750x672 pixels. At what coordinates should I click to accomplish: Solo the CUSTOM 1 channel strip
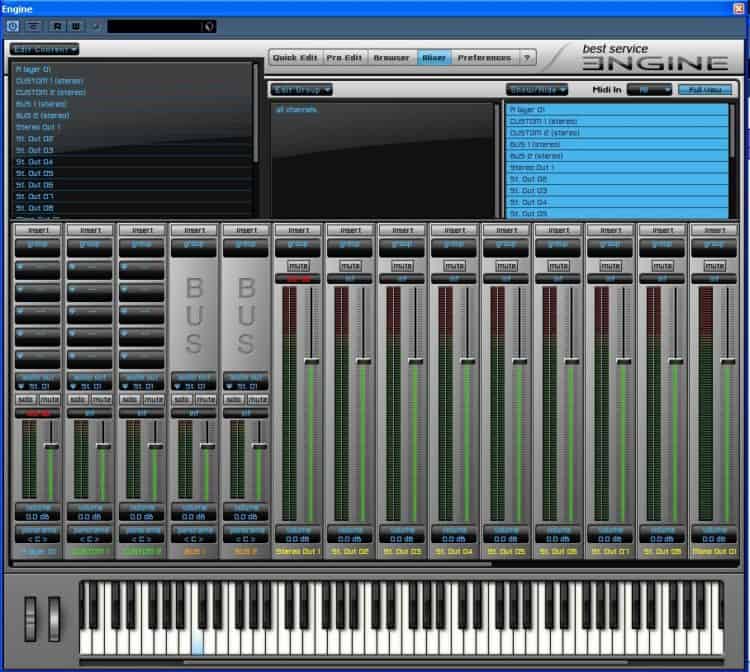78,399
